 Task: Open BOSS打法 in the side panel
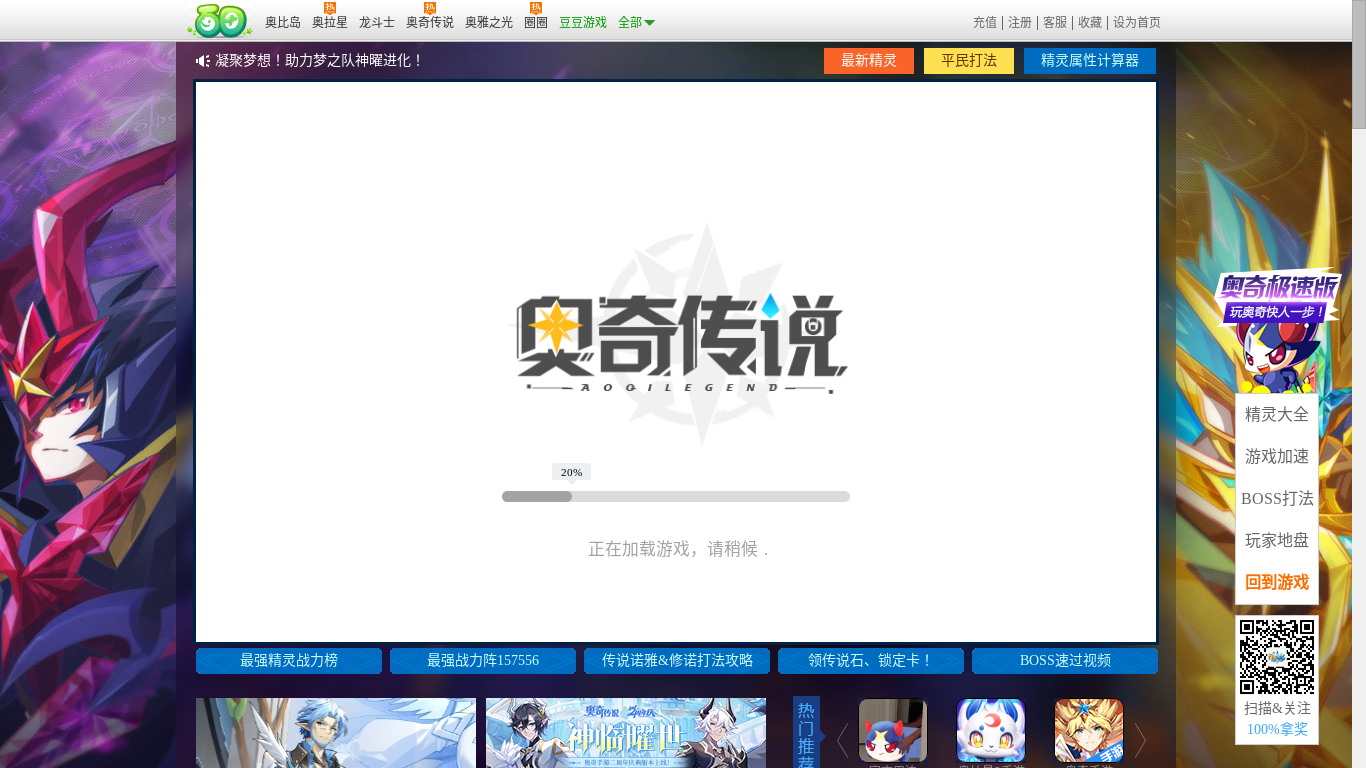tap(1277, 498)
